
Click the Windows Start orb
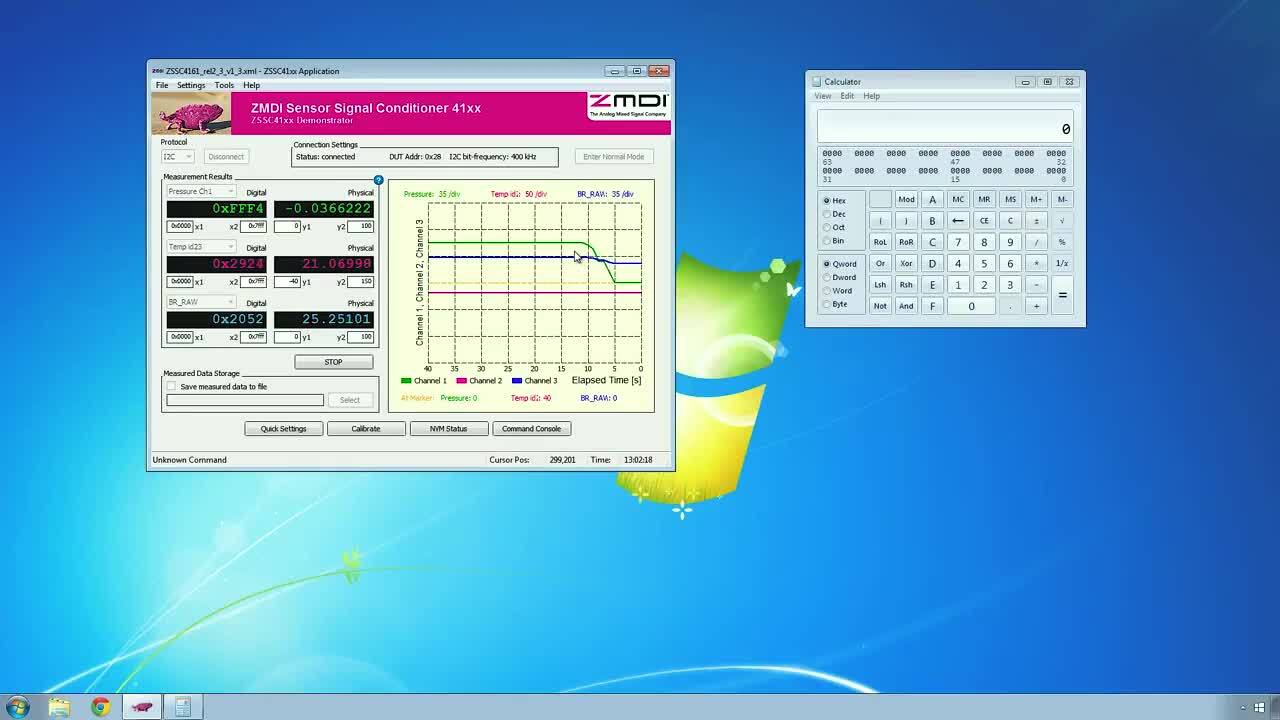[18, 707]
